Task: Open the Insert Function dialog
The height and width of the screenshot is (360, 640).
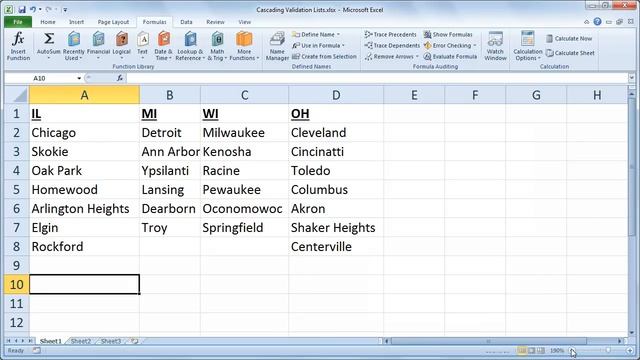Action: (18, 46)
